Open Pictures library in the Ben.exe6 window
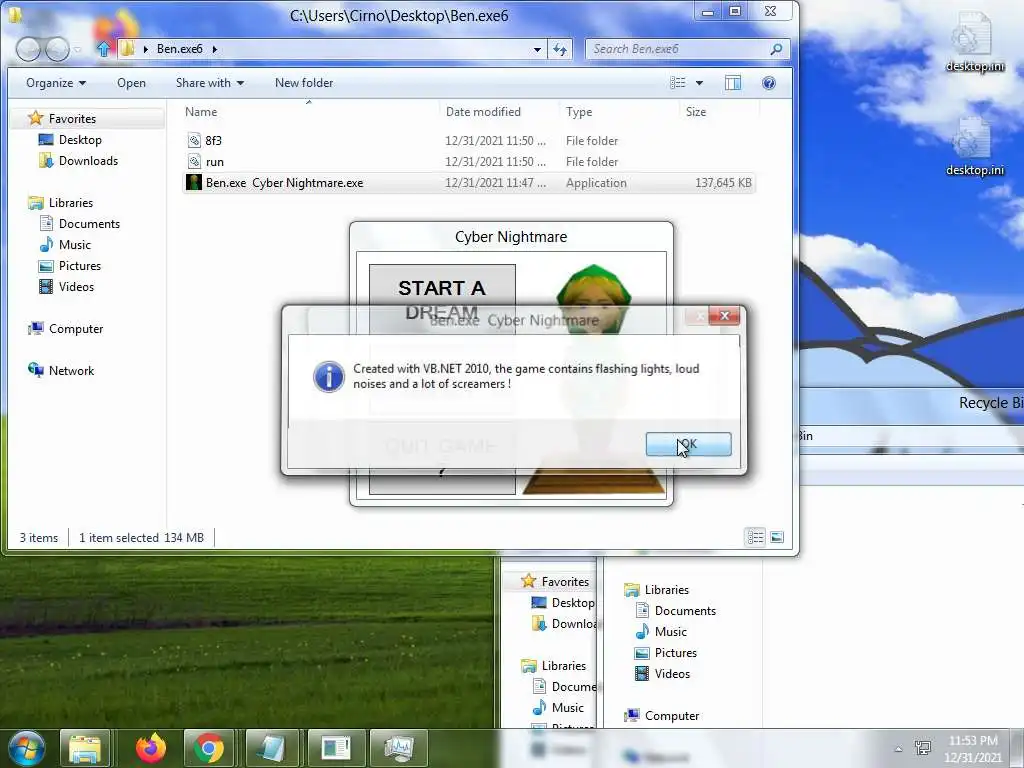The height and width of the screenshot is (768, 1024). [80, 266]
